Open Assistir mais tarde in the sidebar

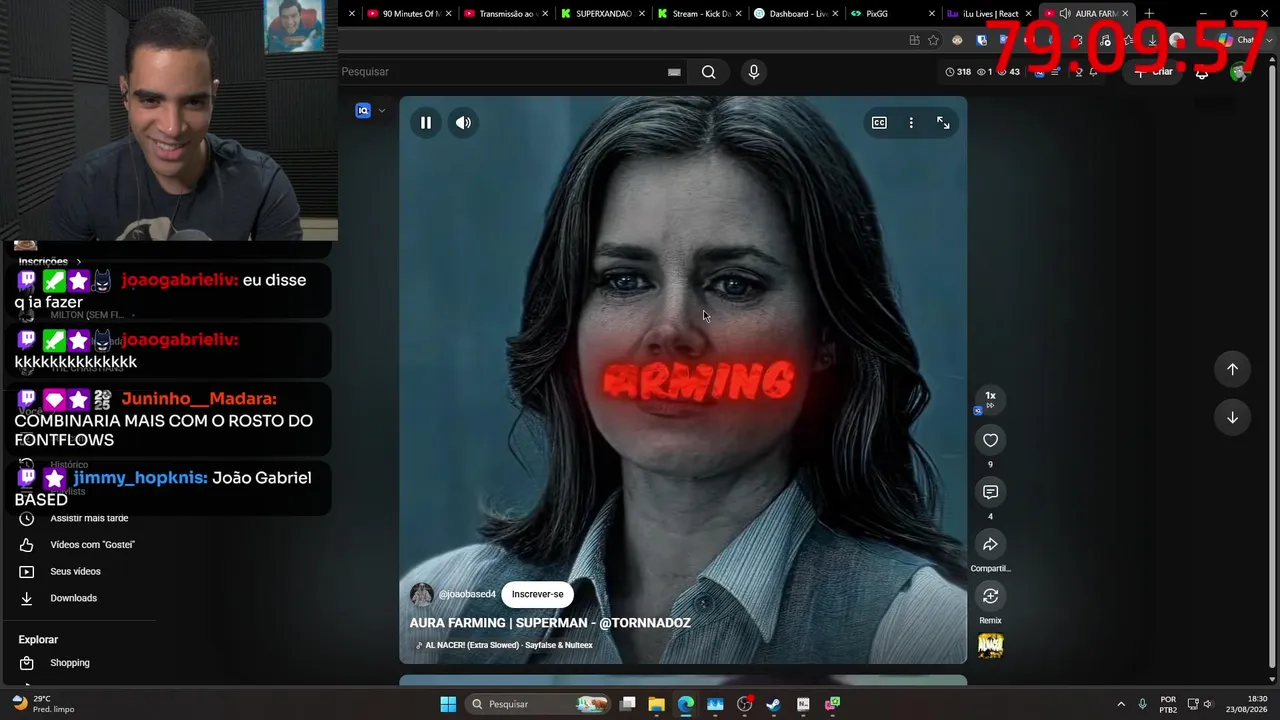pos(89,518)
